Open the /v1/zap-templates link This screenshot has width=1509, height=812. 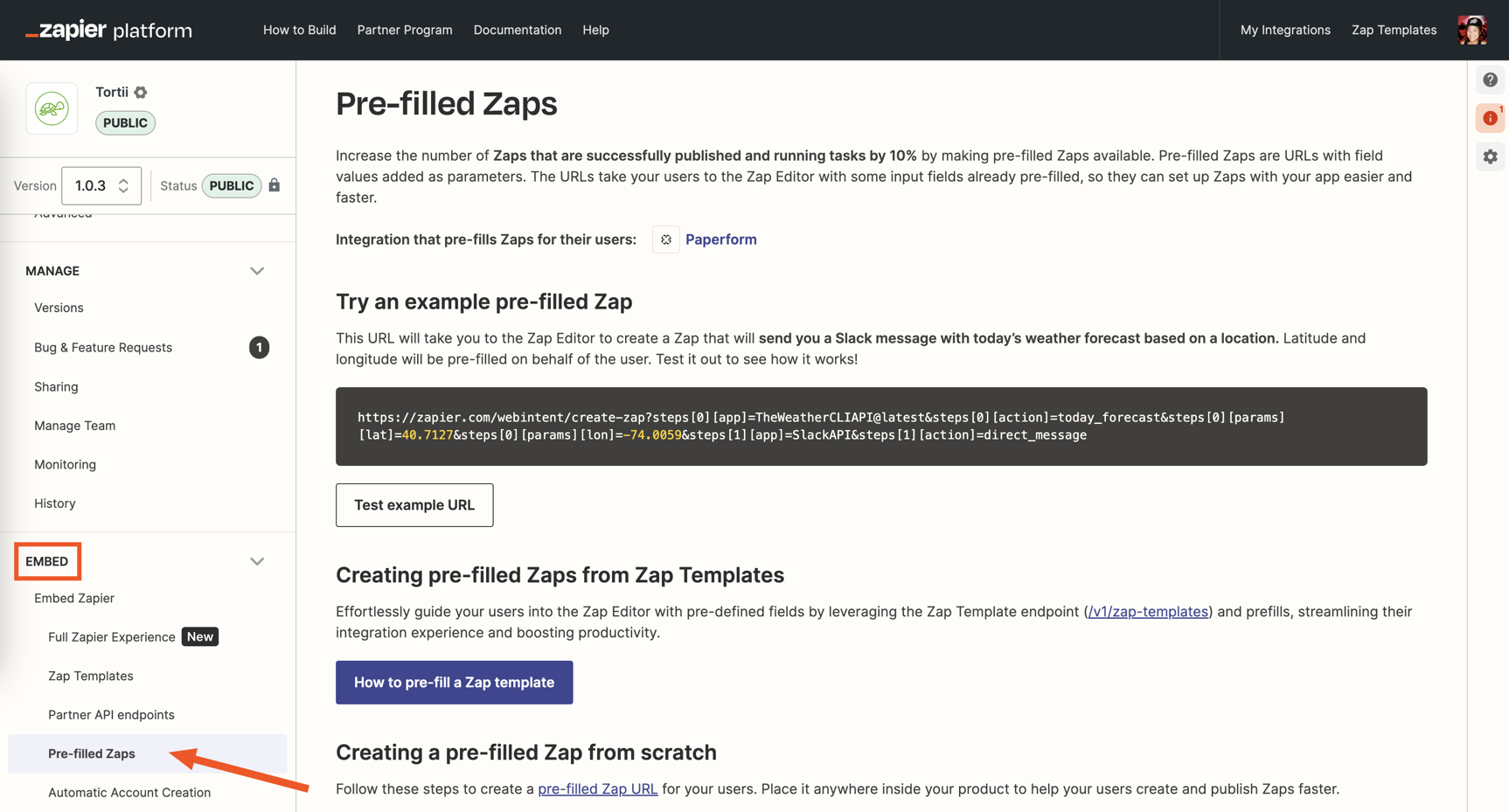click(1148, 612)
